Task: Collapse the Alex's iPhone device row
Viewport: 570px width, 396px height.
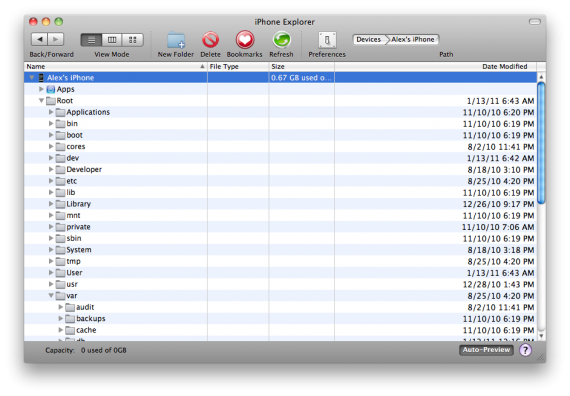Action: click(32, 77)
